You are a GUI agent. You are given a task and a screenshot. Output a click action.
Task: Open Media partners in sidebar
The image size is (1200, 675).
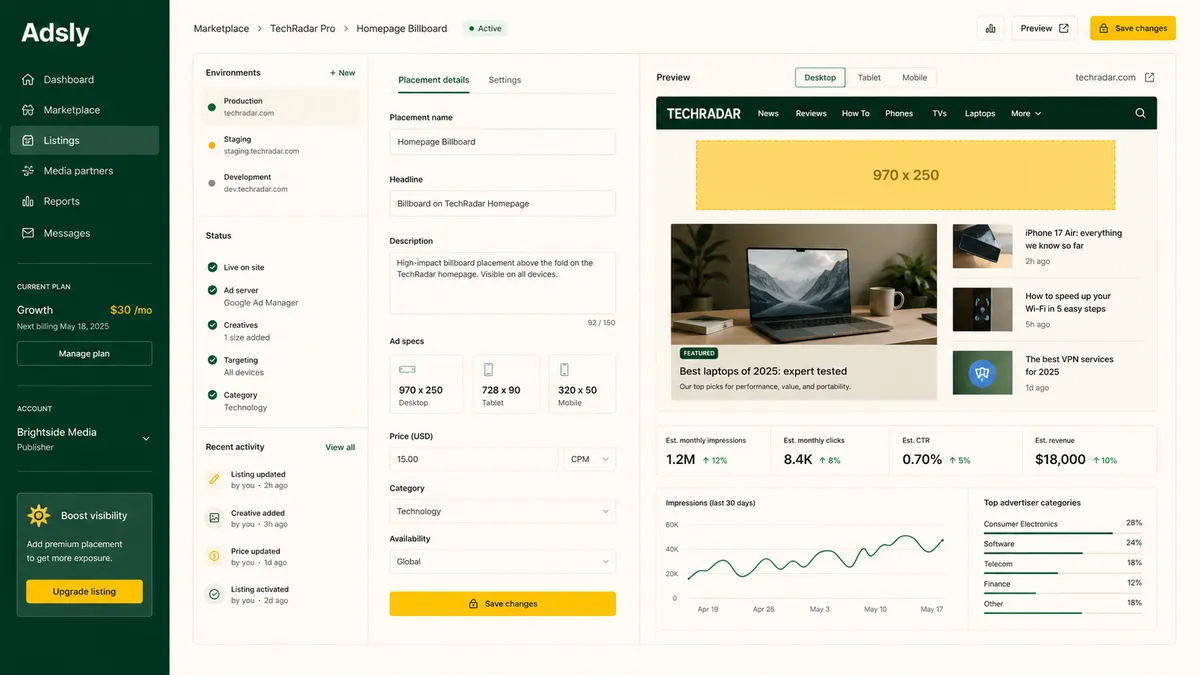(84, 171)
